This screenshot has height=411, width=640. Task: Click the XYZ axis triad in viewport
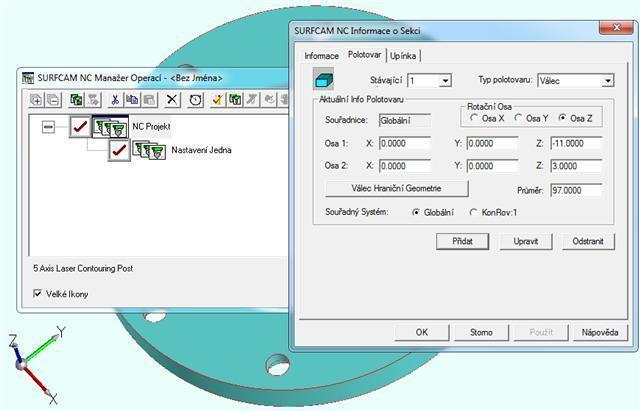coord(37,365)
